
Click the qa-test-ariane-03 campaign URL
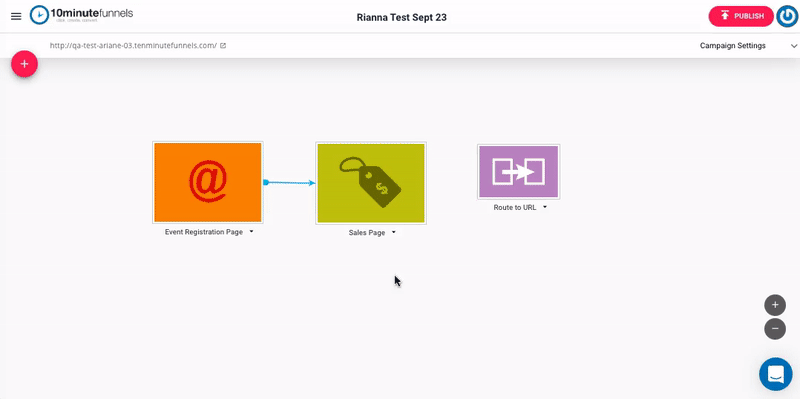(x=133, y=45)
